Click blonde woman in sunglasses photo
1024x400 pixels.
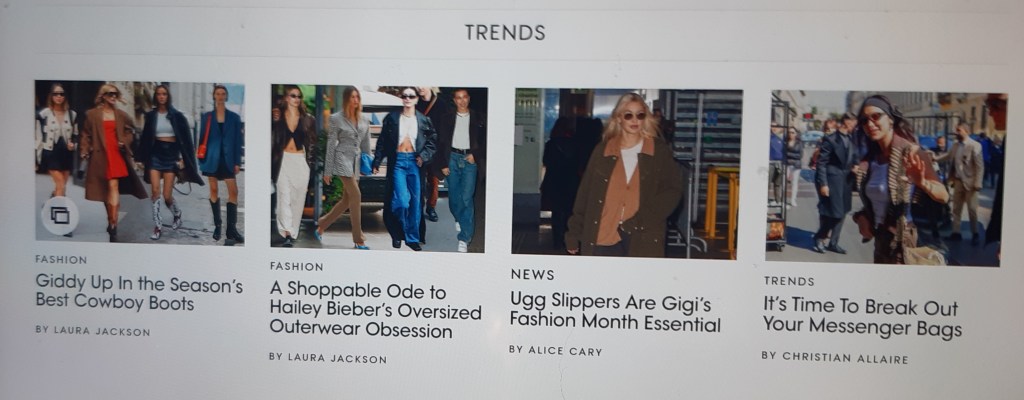624,175
